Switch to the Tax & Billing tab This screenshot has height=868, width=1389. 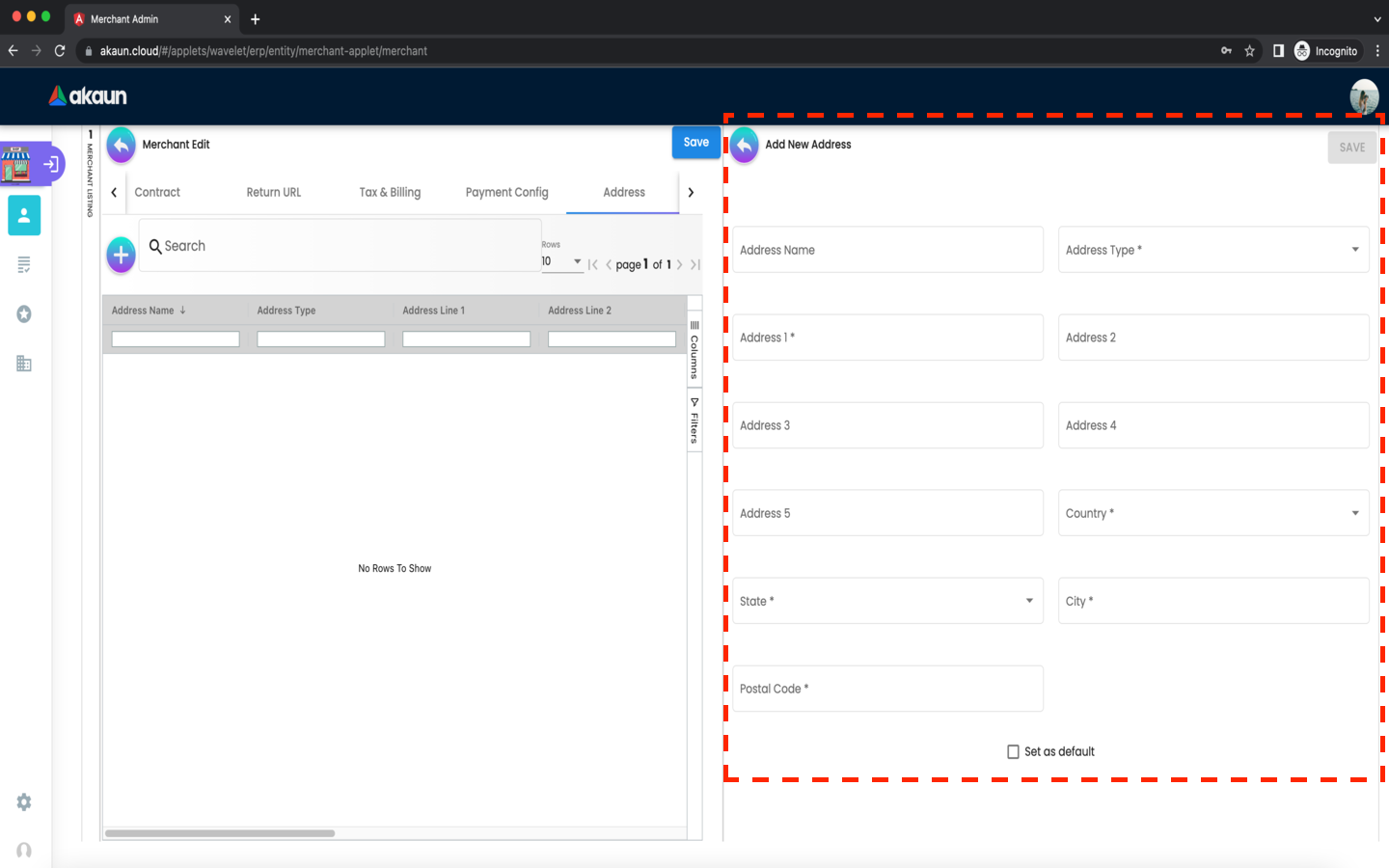pyautogui.click(x=390, y=193)
